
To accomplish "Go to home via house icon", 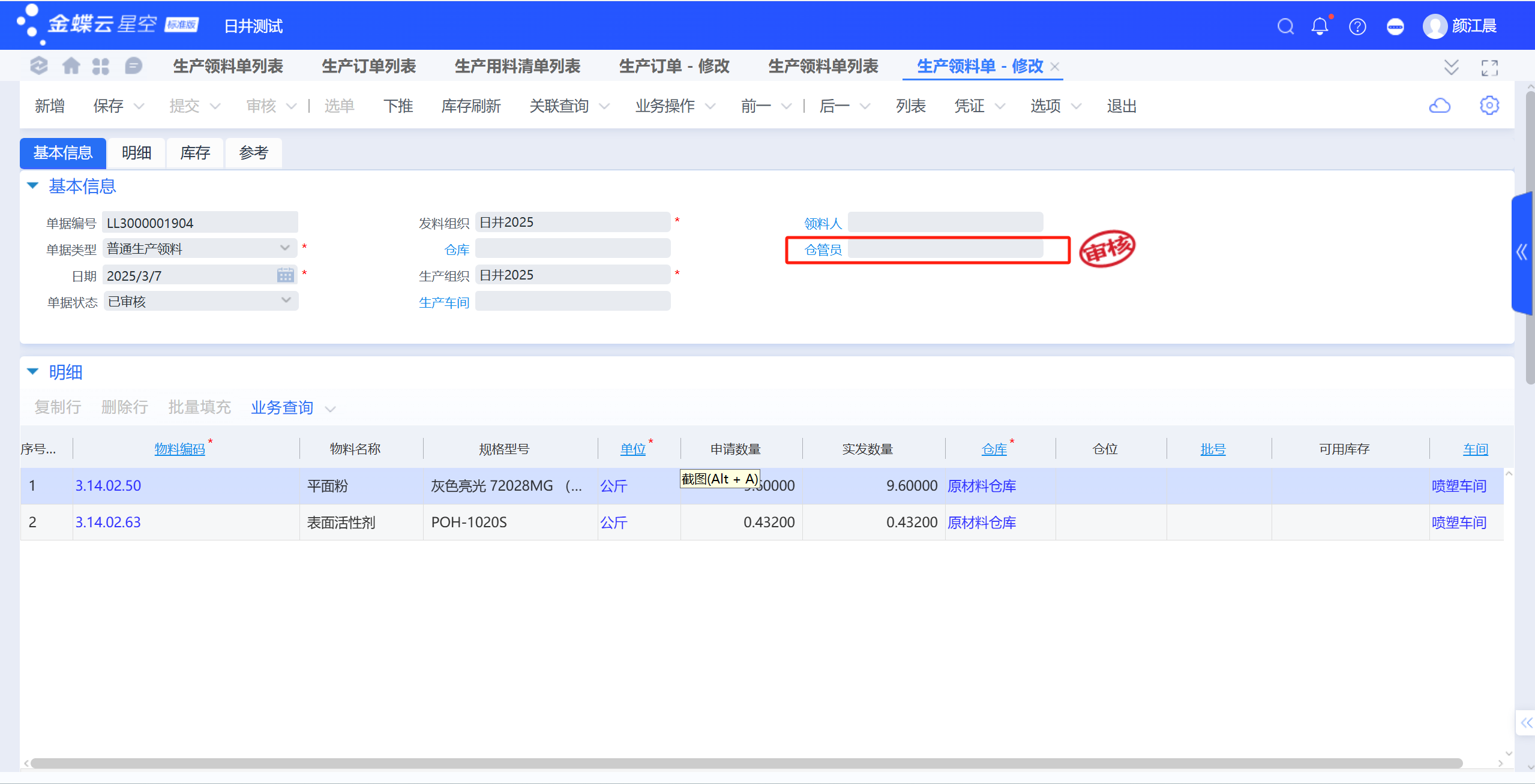I will pyautogui.click(x=71, y=65).
